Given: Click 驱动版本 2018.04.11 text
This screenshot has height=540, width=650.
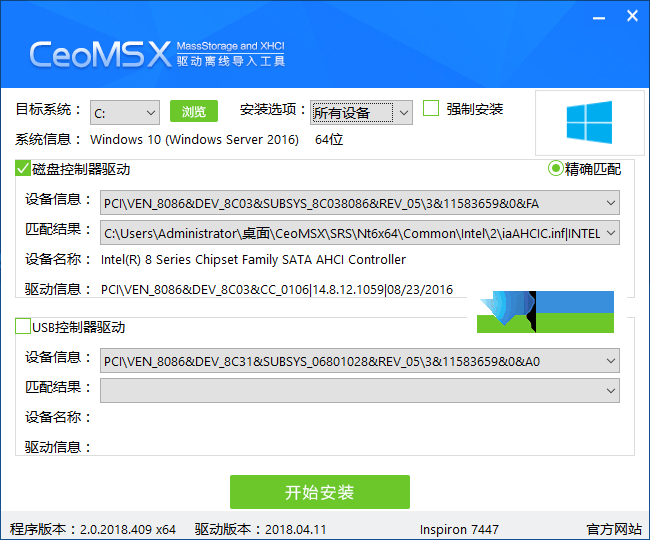Looking at the screenshot, I should tap(260, 529).
